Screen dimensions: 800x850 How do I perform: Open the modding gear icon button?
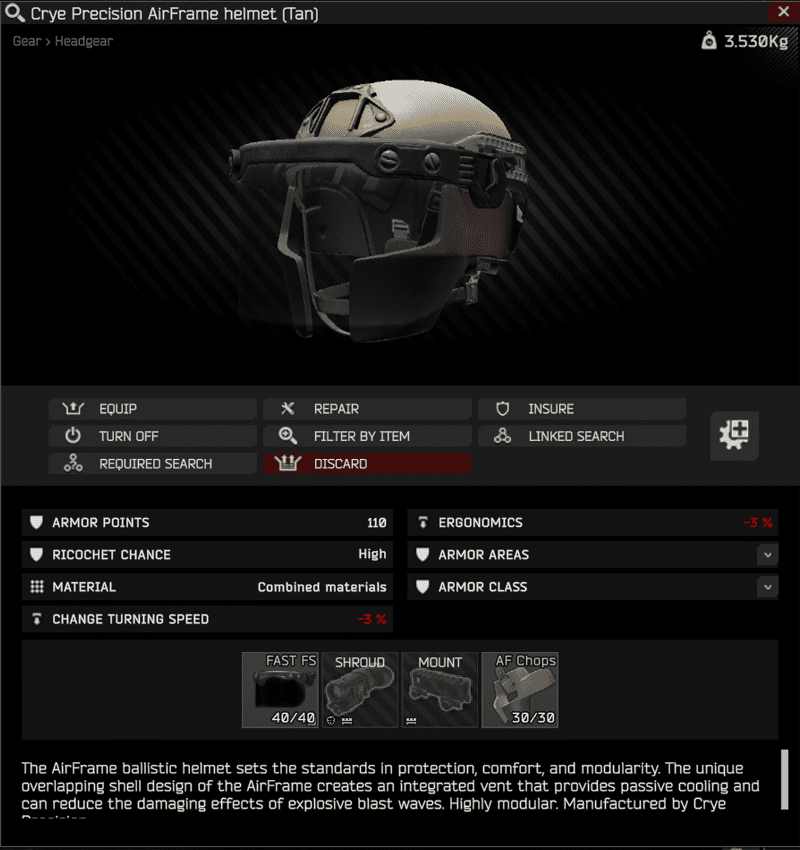tap(734, 435)
